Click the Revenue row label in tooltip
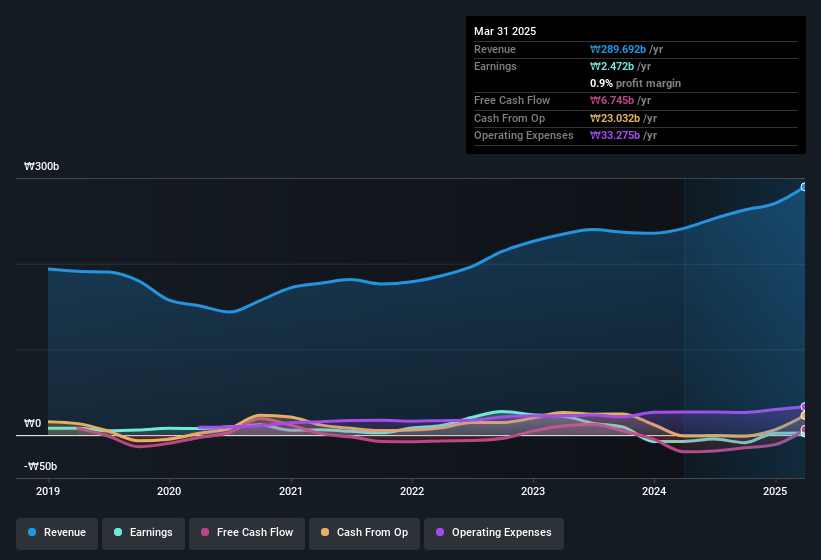821x560 pixels. (495, 49)
